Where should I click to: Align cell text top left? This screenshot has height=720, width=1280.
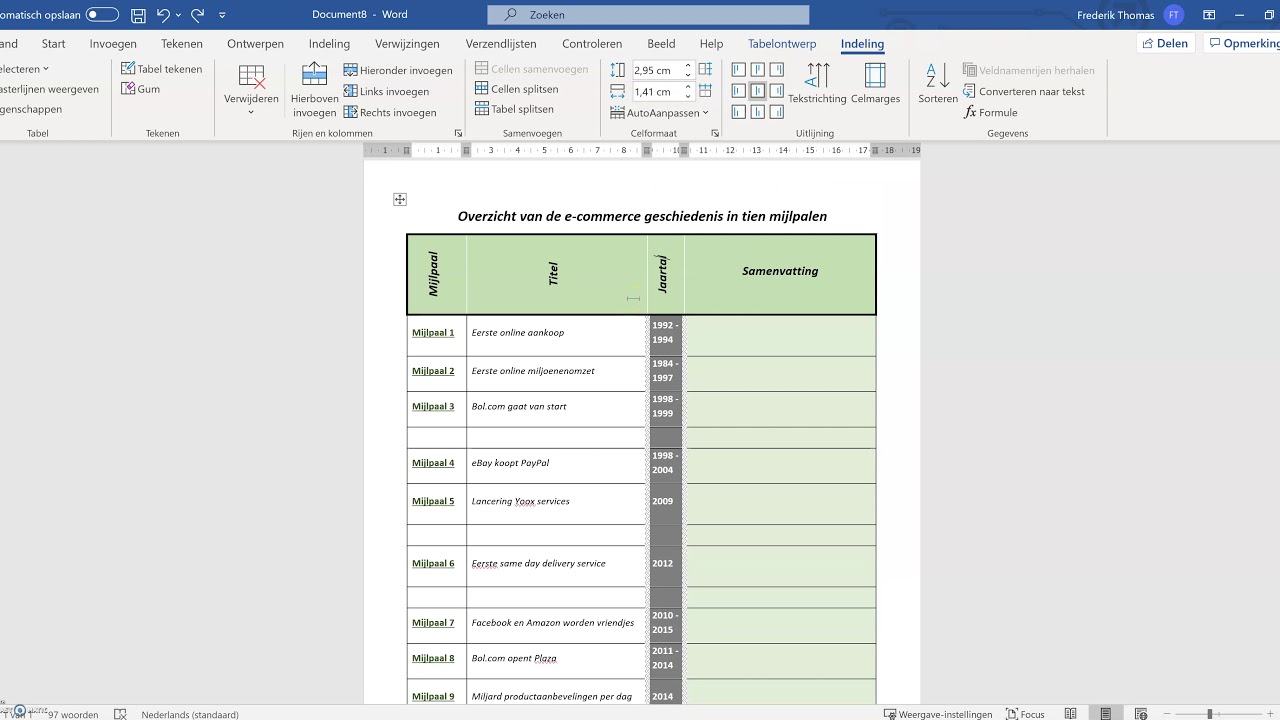click(739, 69)
